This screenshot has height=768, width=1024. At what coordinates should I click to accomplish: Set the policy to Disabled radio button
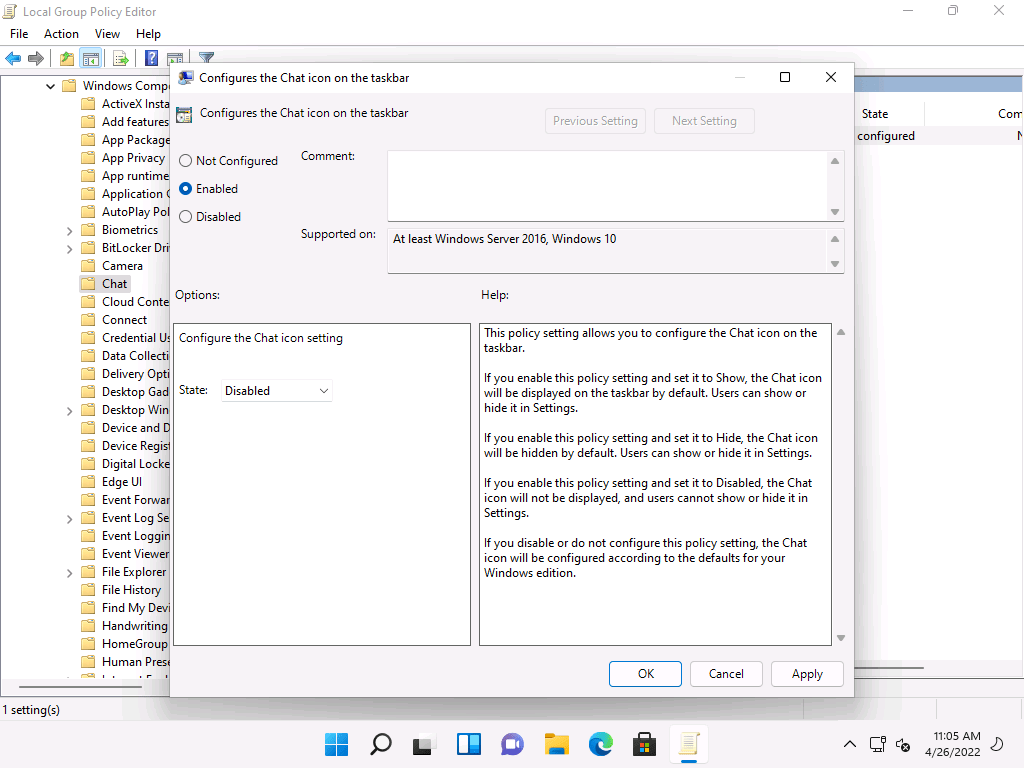[186, 217]
